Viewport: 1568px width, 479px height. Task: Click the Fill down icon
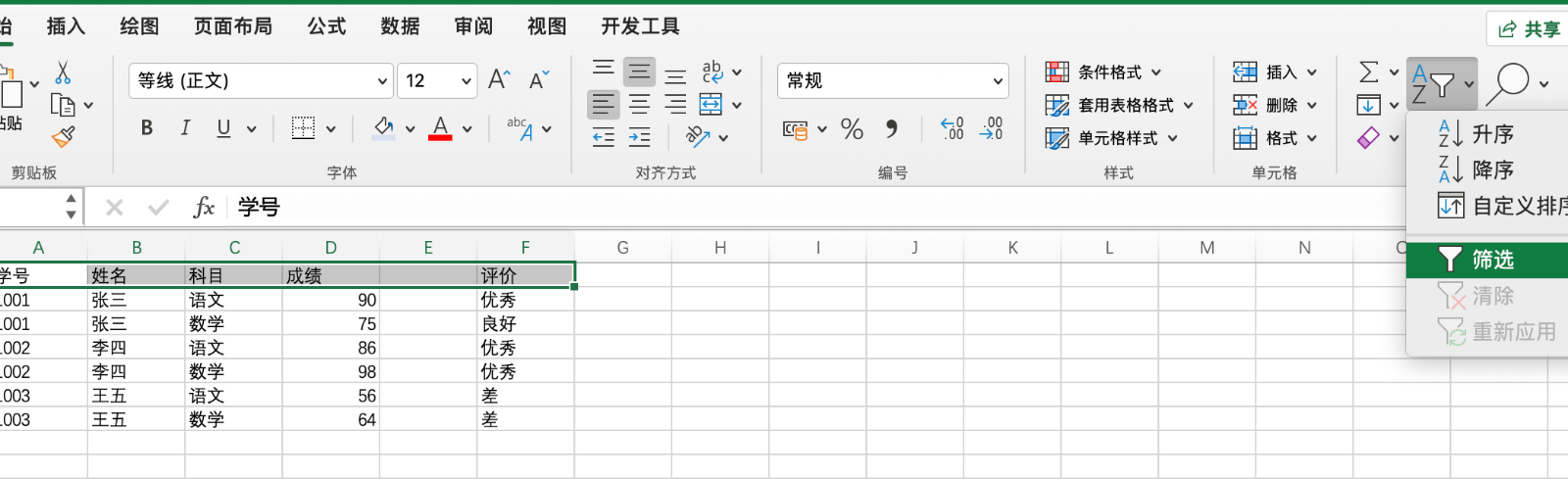click(x=1369, y=105)
